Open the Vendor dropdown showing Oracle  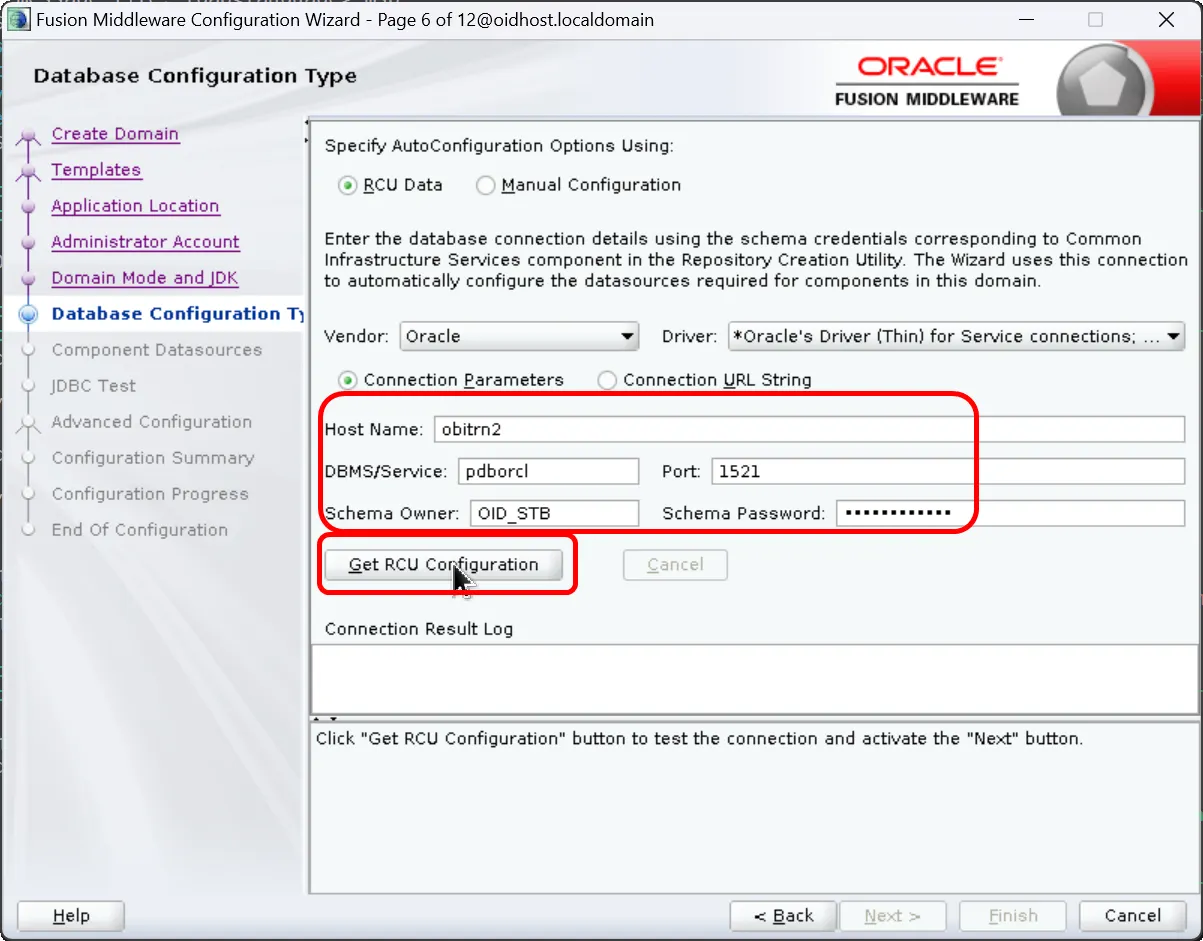click(519, 336)
